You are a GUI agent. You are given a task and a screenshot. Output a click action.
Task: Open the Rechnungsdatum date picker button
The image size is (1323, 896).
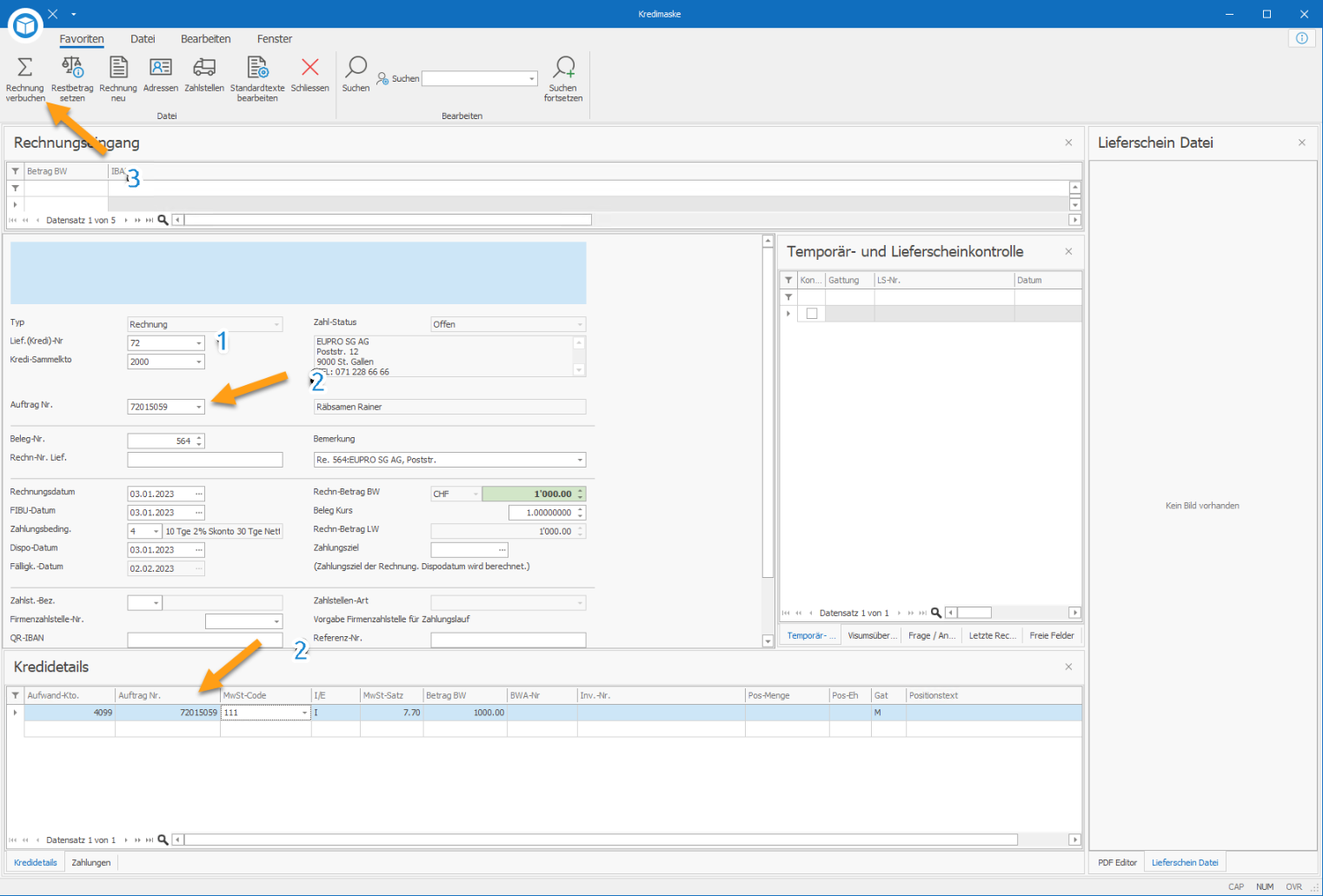pos(198,494)
